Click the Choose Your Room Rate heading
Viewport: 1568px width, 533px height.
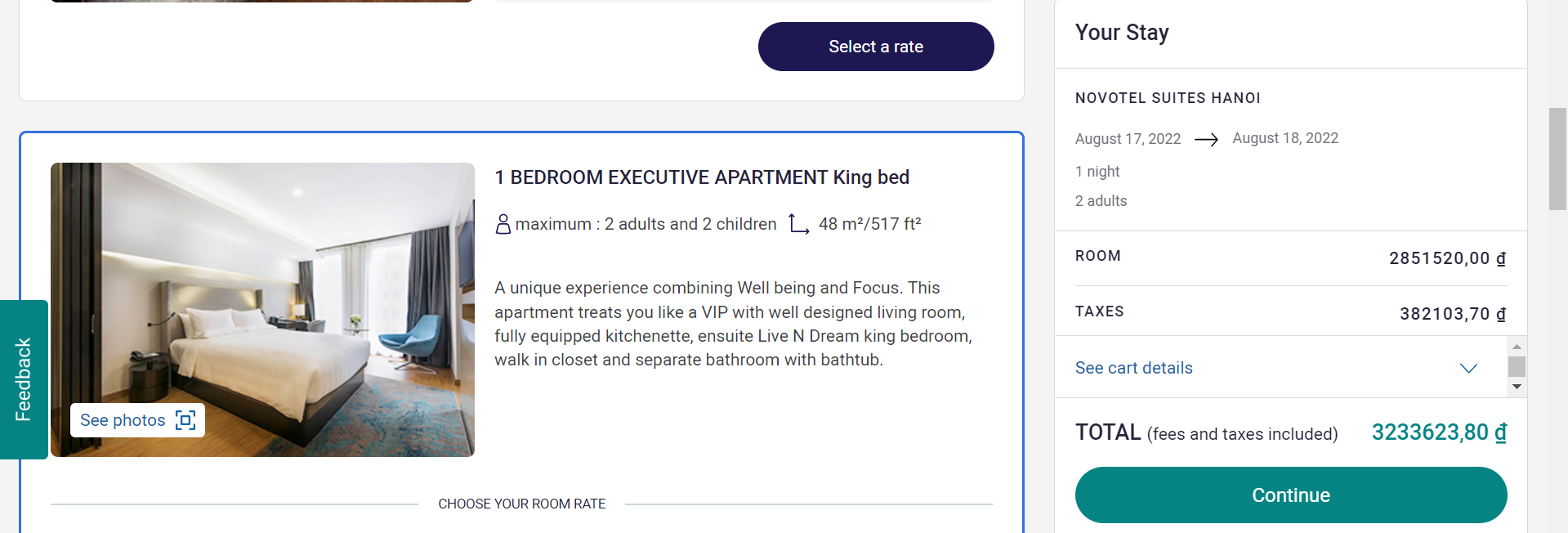click(x=522, y=504)
